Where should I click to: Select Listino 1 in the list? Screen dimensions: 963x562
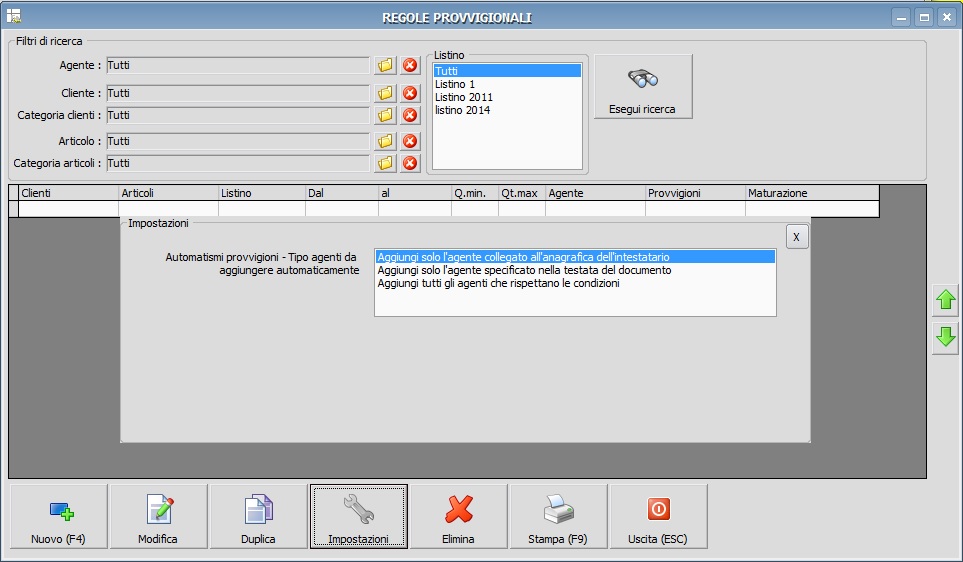click(507, 84)
